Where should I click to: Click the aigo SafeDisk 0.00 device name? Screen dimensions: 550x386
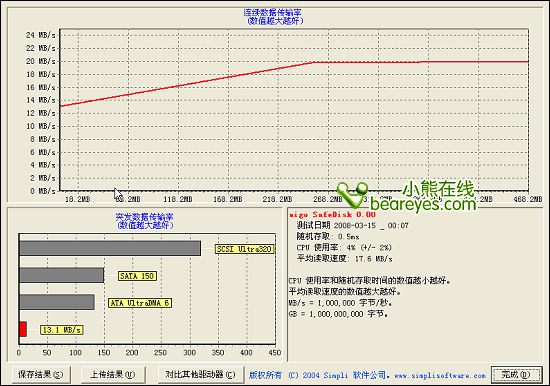click(332, 214)
